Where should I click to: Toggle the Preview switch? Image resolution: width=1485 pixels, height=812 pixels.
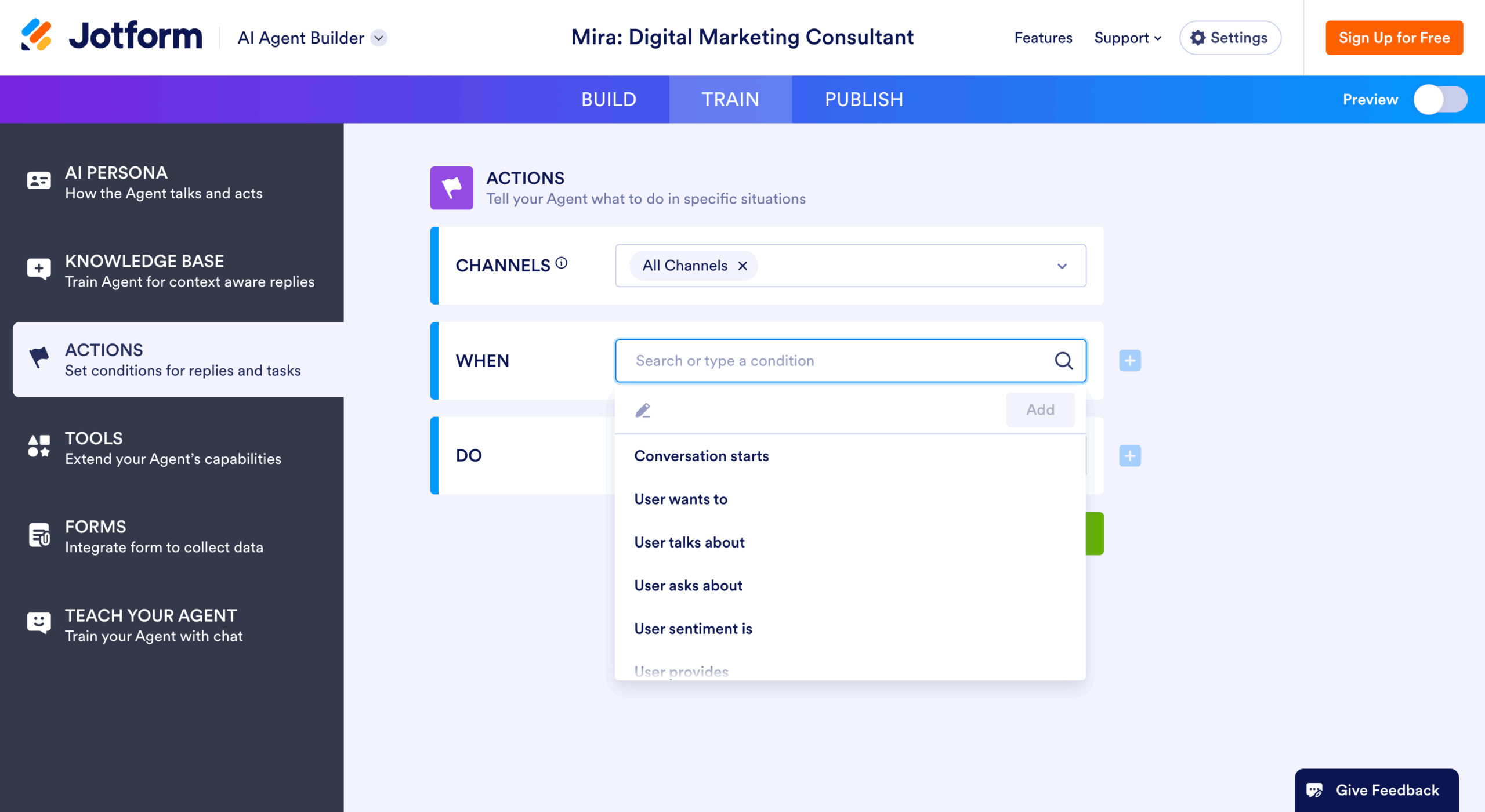pos(1441,100)
